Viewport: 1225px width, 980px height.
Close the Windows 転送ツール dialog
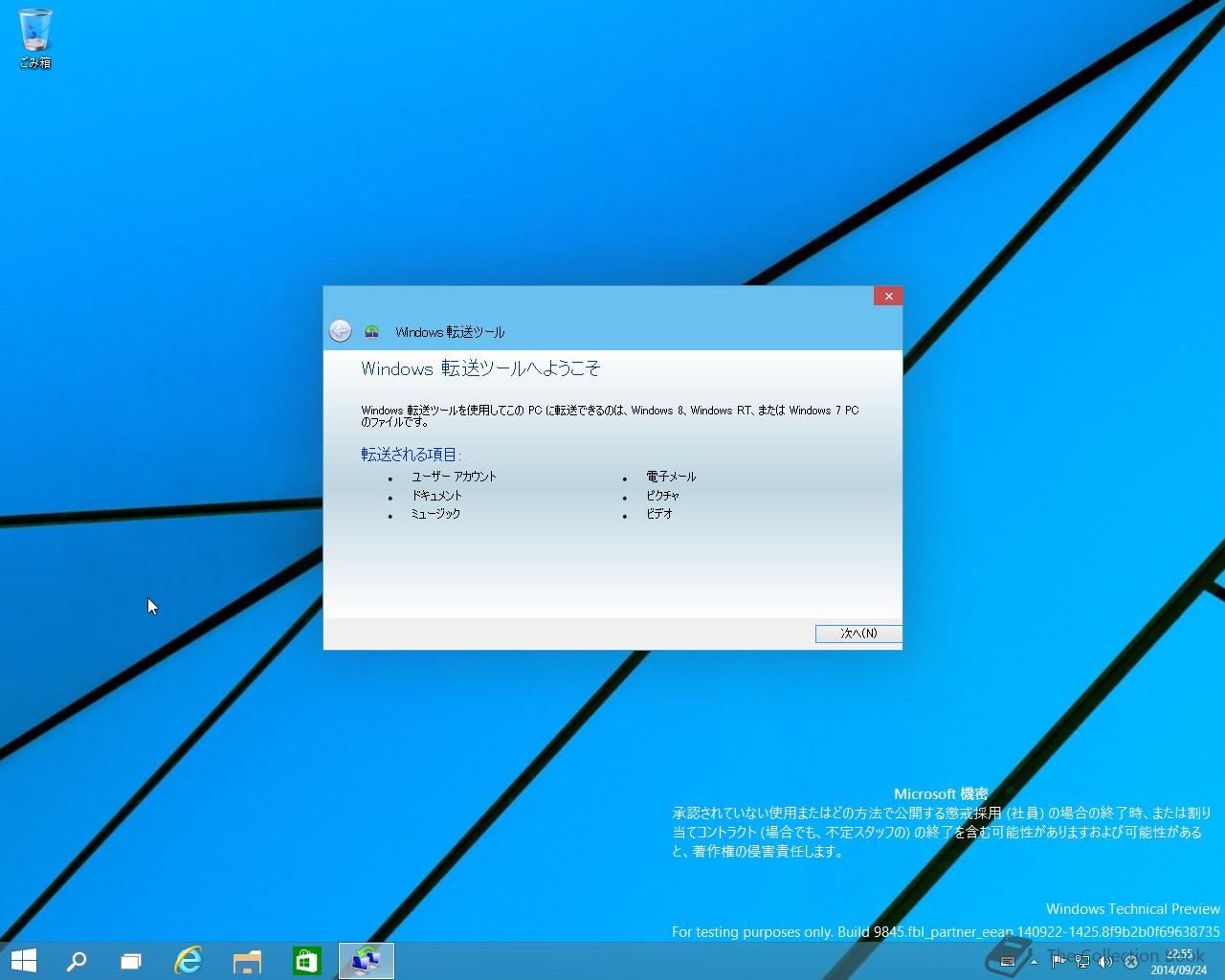888,296
